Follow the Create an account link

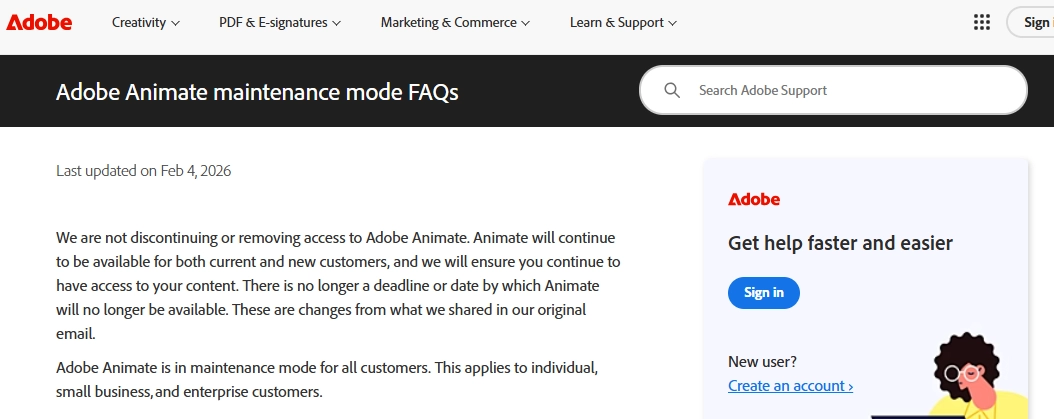[790, 385]
